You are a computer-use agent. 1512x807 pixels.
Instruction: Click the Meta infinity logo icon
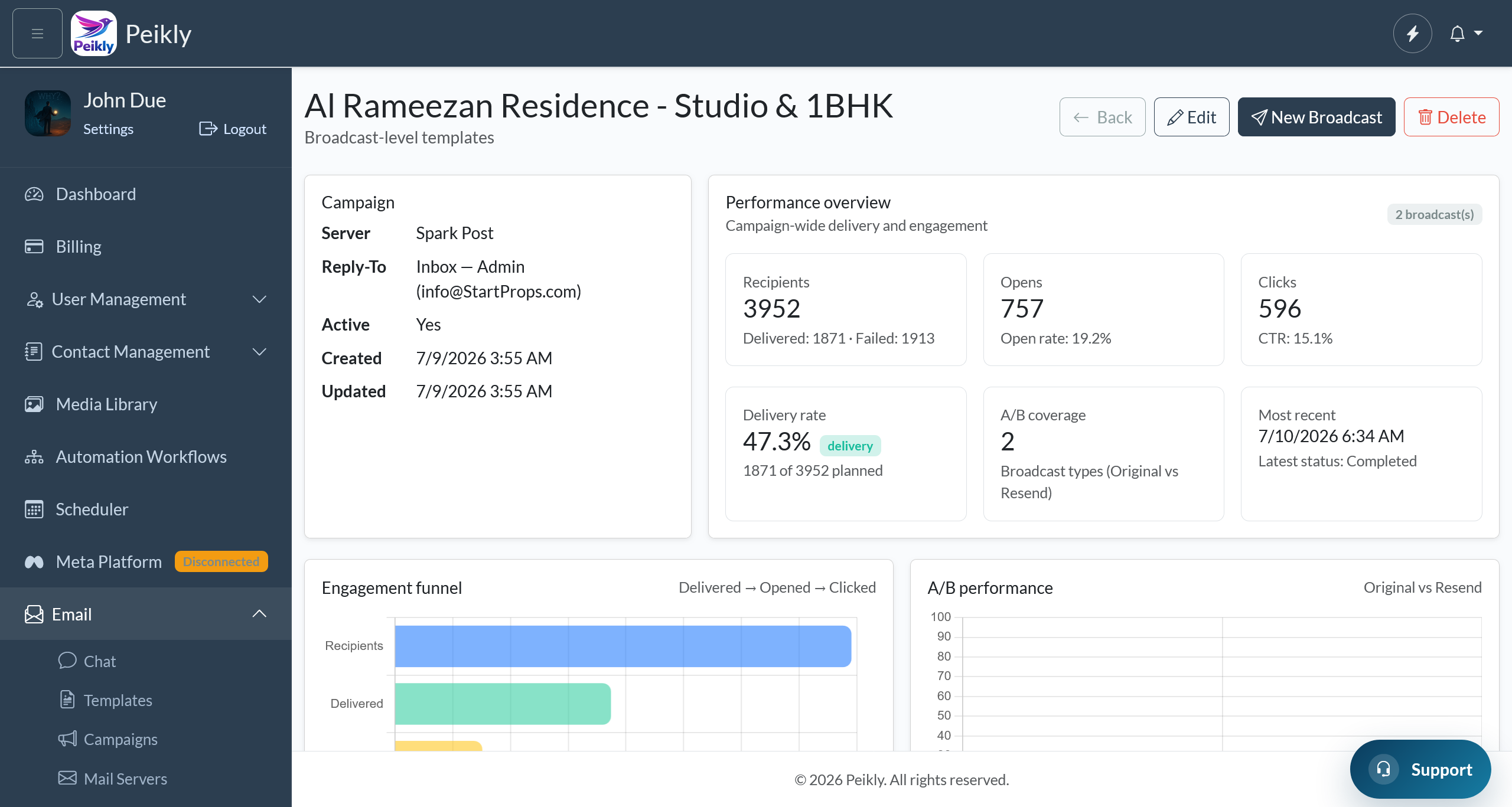34,562
